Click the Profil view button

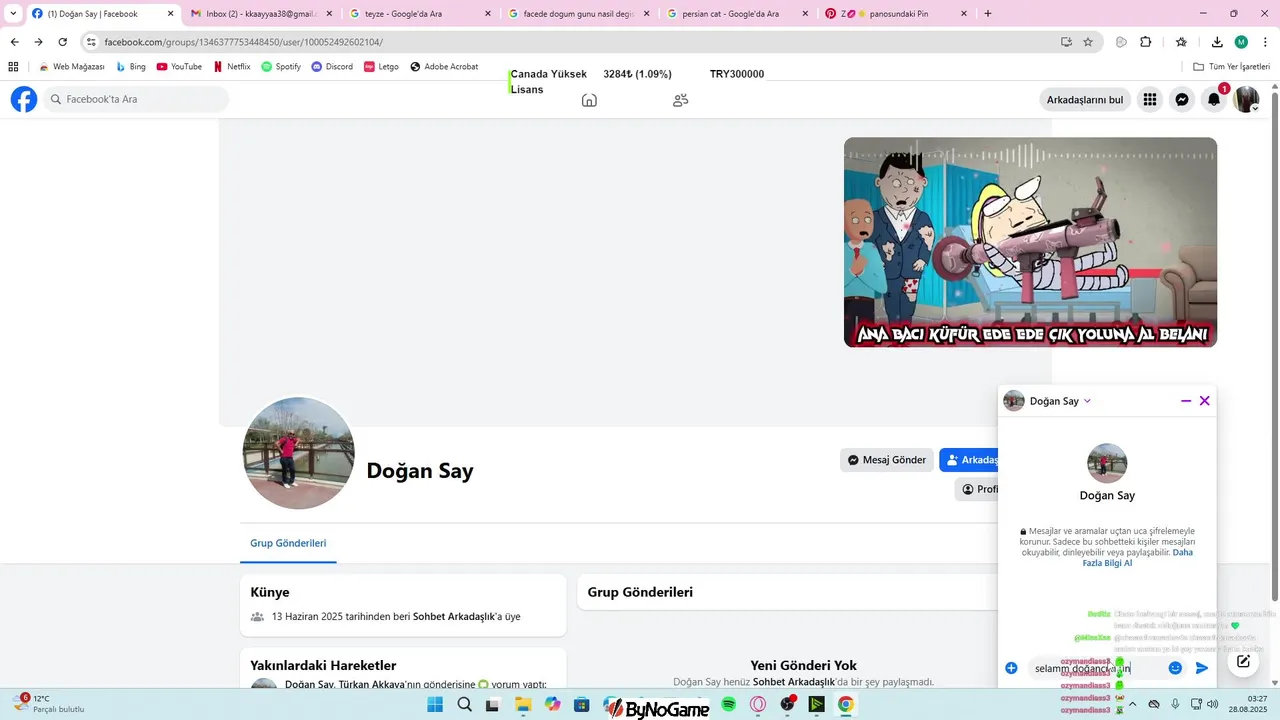click(977, 489)
